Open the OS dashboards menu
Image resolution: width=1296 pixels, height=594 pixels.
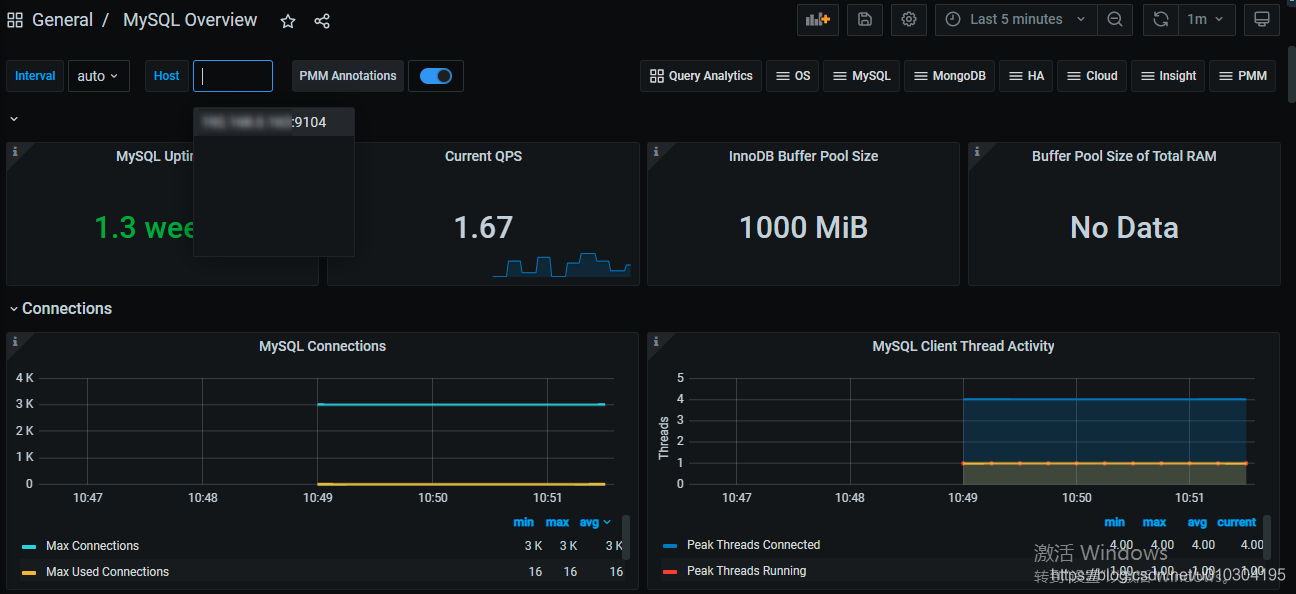(793, 76)
